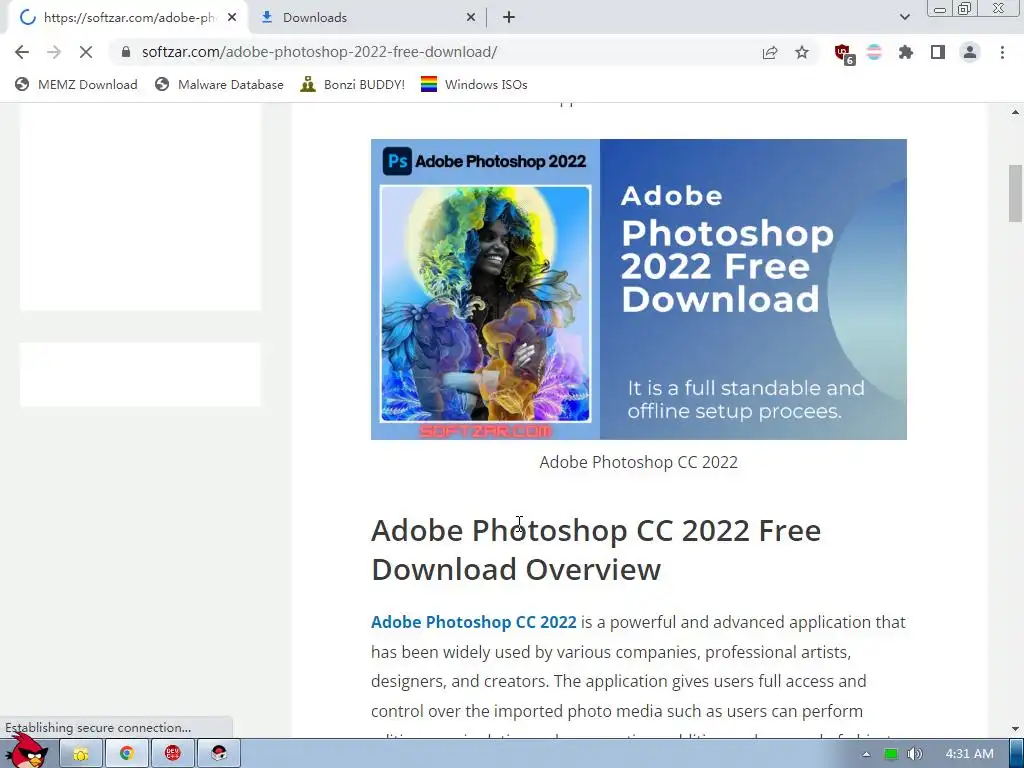Go back with browser back arrow
The width and height of the screenshot is (1024, 768).
(x=22, y=52)
